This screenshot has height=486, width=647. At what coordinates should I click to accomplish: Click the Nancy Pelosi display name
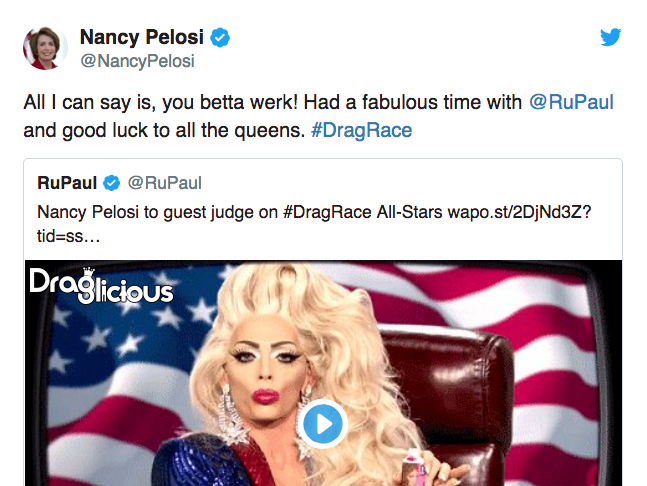coord(142,37)
